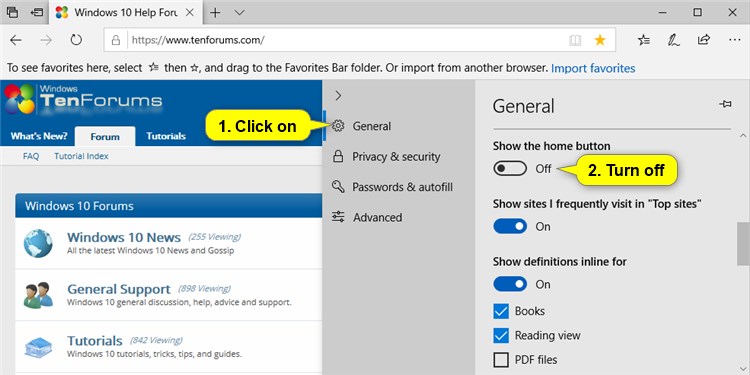Click the Add notes pen icon

coord(673,40)
